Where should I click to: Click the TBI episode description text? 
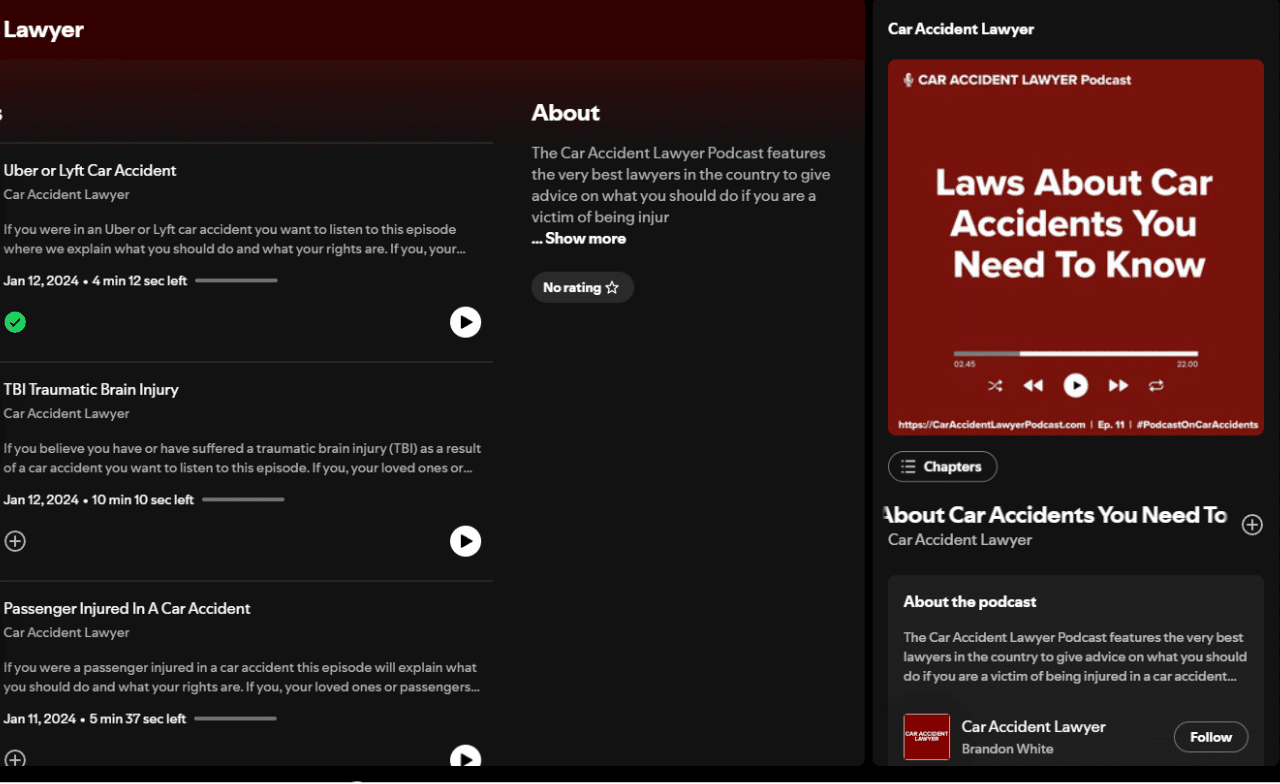tap(242, 458)
